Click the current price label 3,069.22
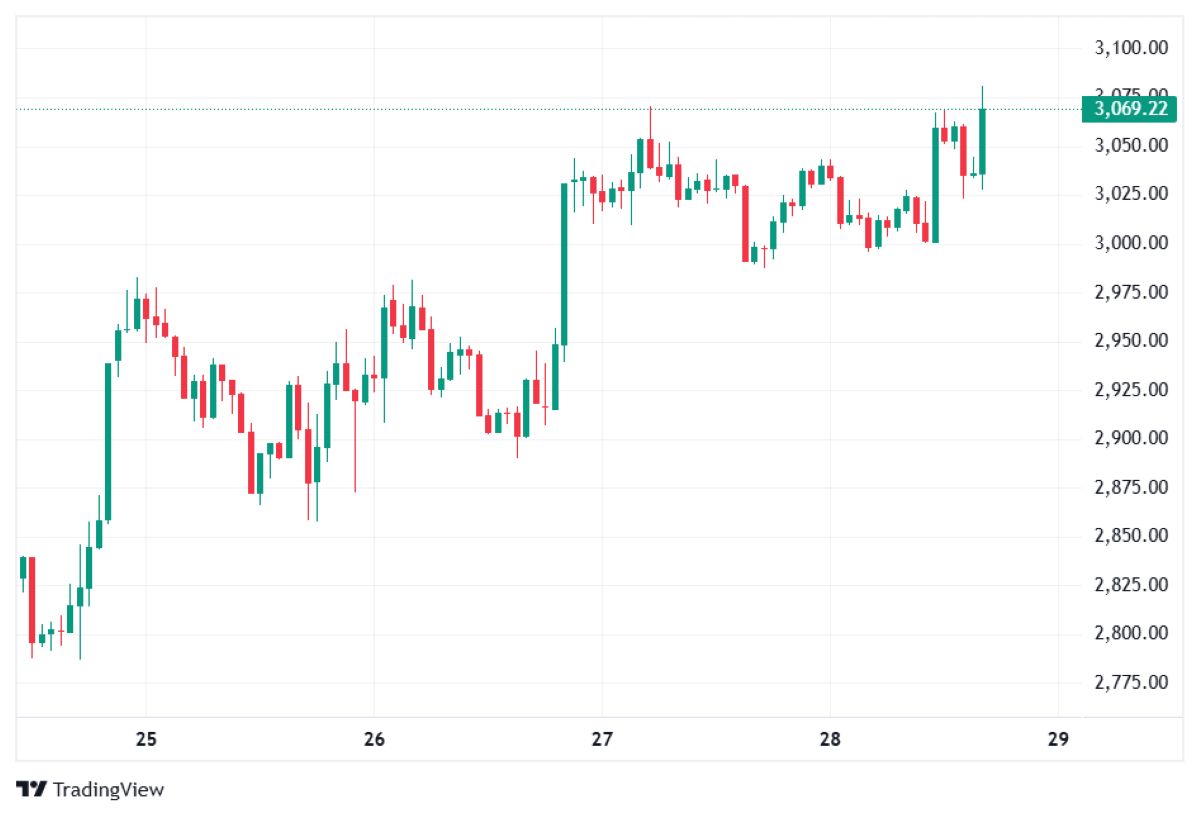Image resolution: width=1200 pixels, height=817 pixels. [x=1131, y=109]
